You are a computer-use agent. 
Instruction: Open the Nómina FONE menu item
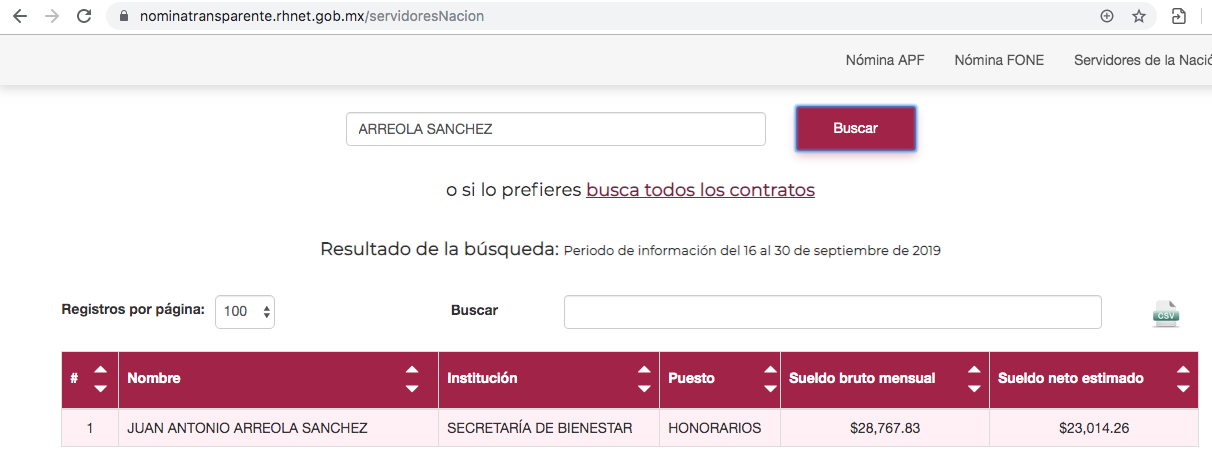coord(999,60)
